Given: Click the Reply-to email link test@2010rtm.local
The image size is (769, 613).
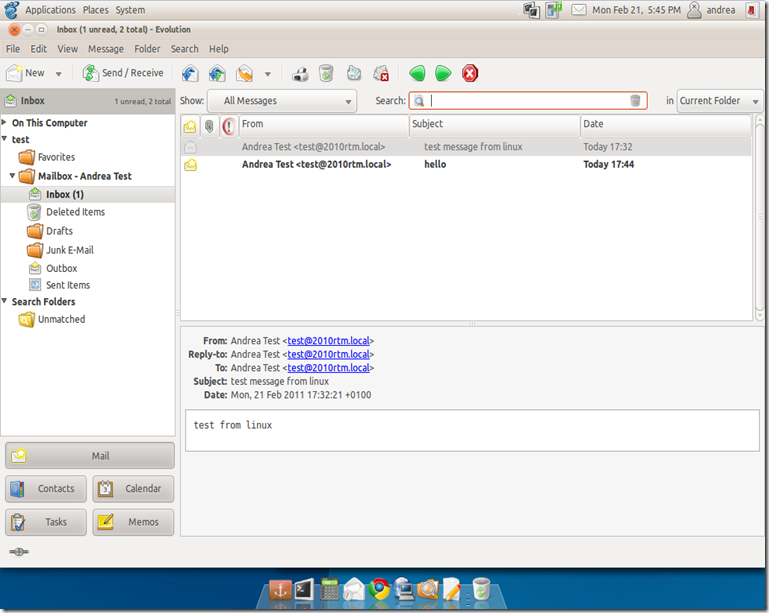Looking at the screenshot, I should (x=328, y=354).
